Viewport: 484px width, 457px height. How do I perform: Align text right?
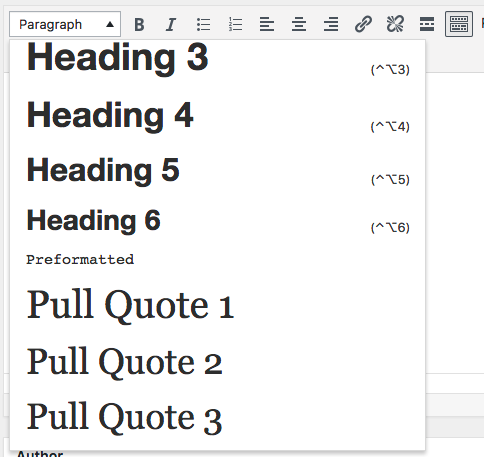(331, 24)
